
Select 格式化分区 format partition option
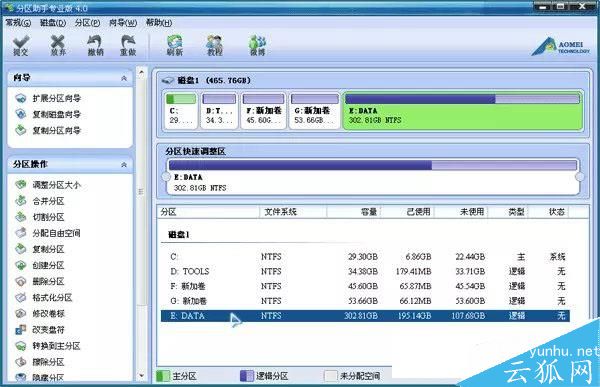(52, 297)
